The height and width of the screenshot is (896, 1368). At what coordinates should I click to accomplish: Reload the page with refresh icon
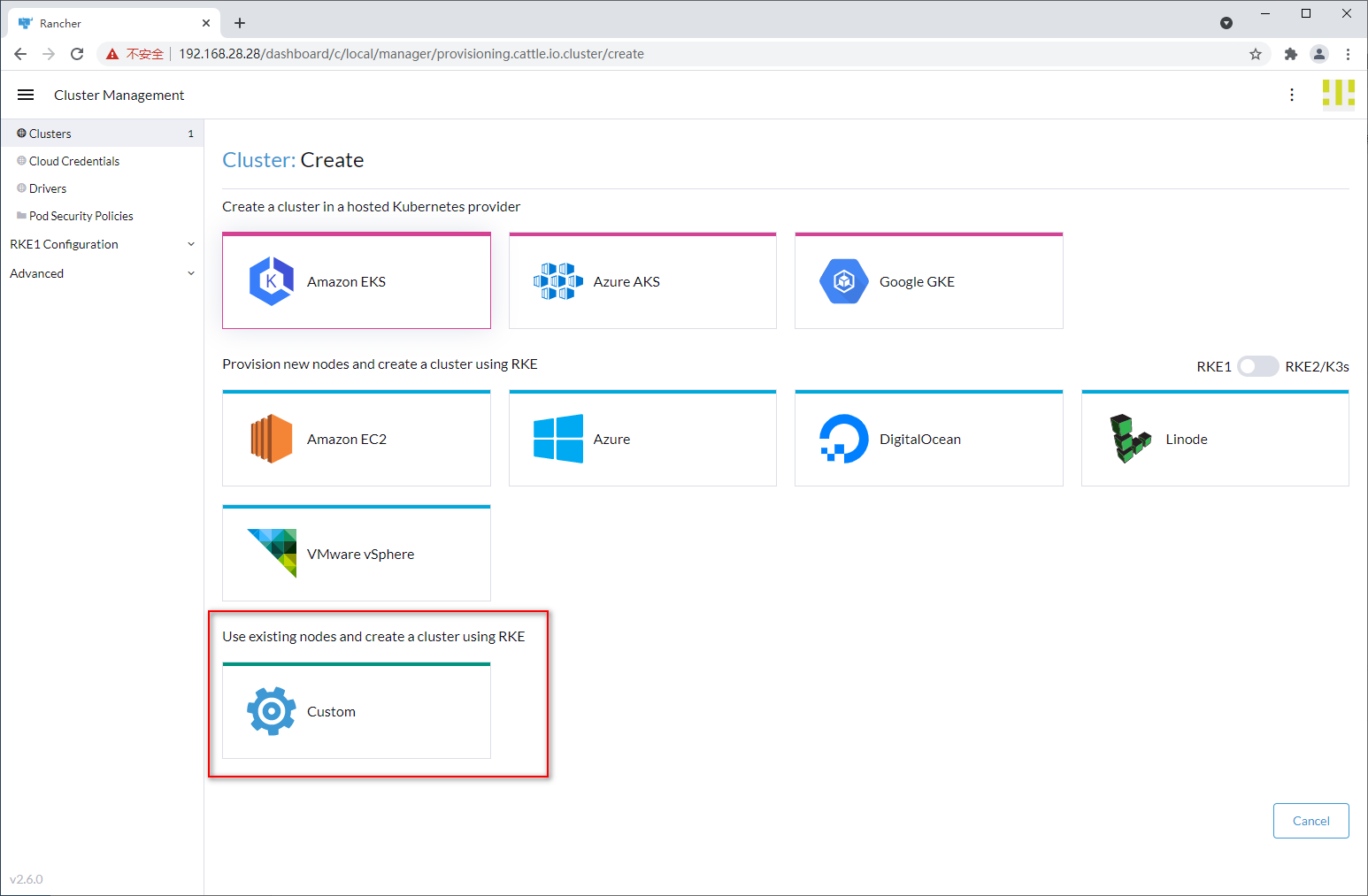(77, 54)
